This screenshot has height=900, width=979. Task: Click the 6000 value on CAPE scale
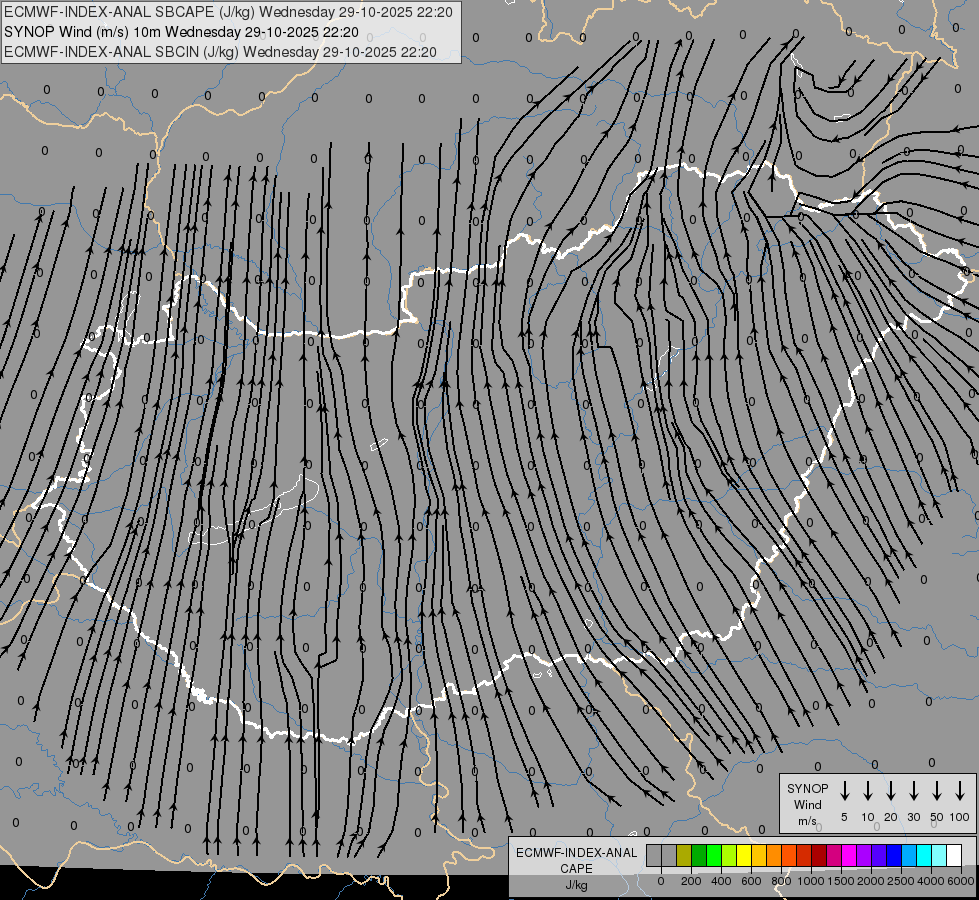coord(961,881)
